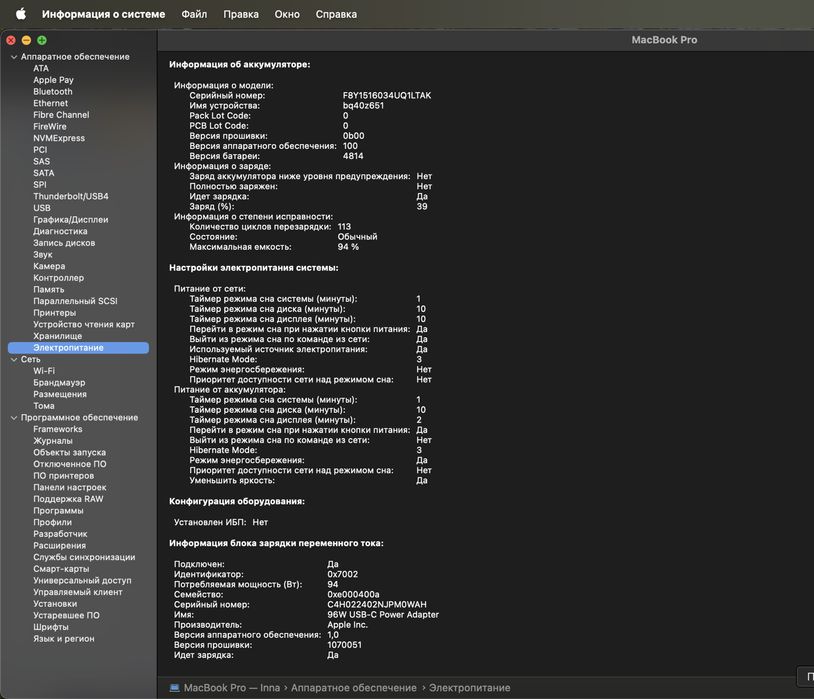The height and width of the screenshot is (699, 814).
Task: Select Поддержка RAW in the sidebar
Action: pos(69,499)
